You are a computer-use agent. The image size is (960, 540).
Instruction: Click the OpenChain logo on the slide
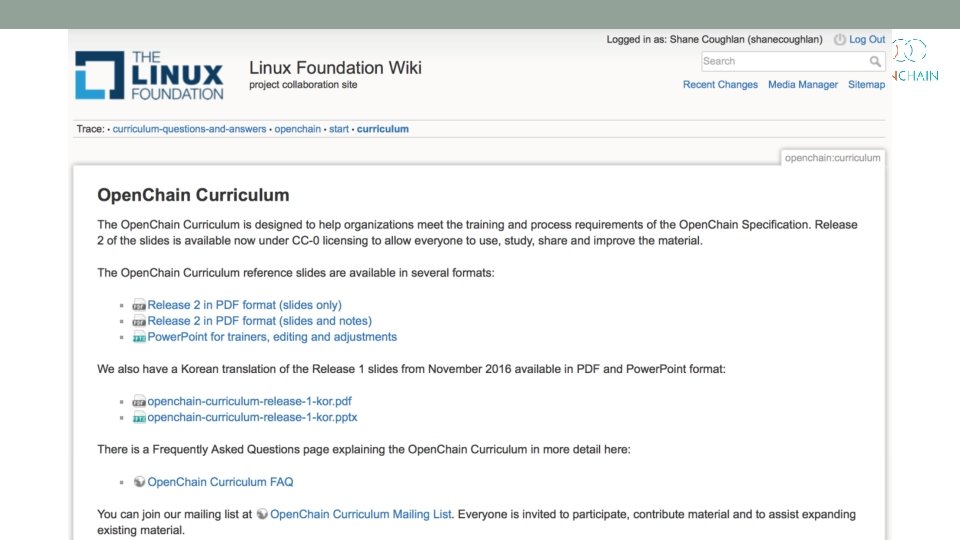tap(915, 61)
